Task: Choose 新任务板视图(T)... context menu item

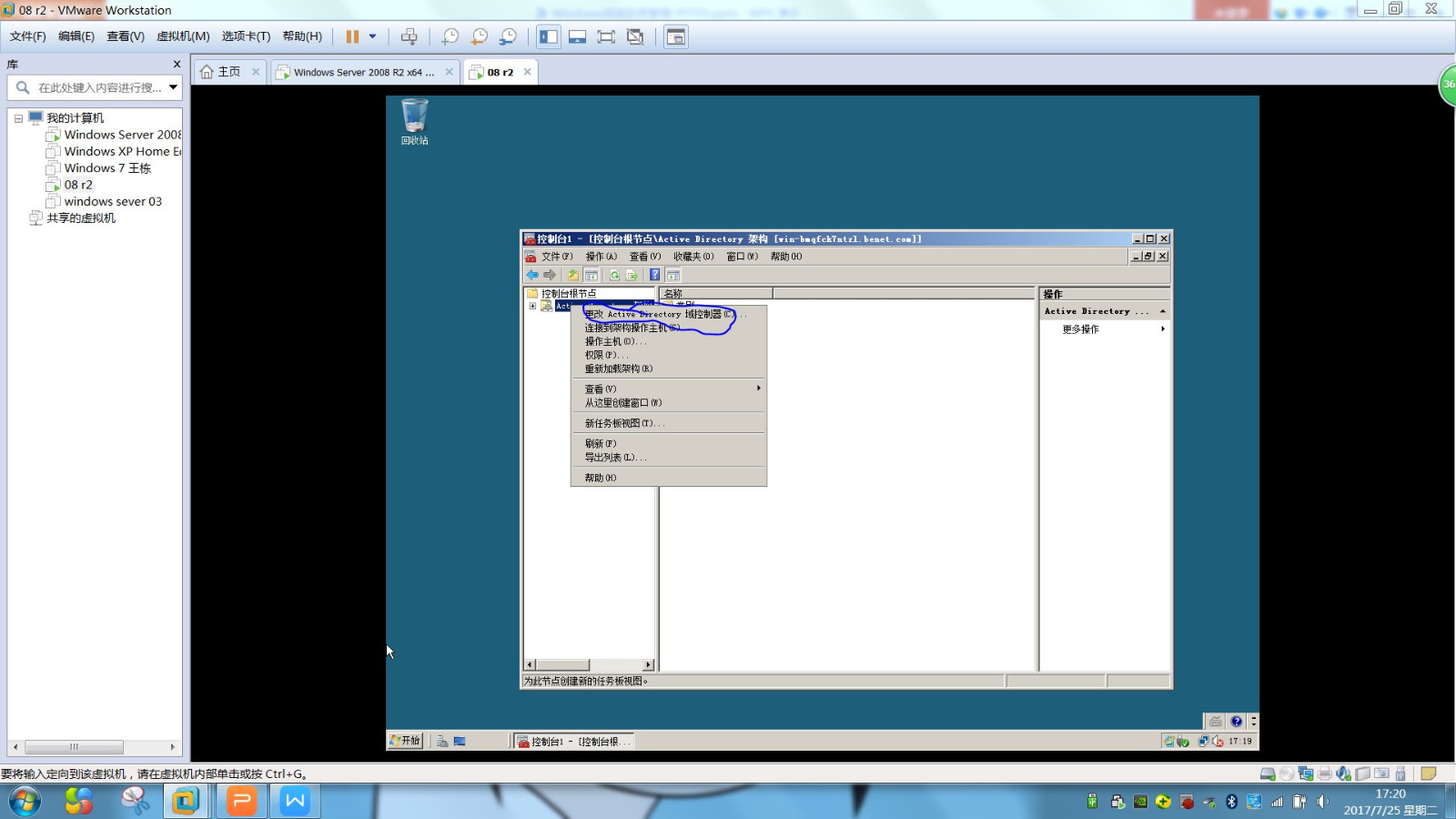Action: [x=669, y=423]
